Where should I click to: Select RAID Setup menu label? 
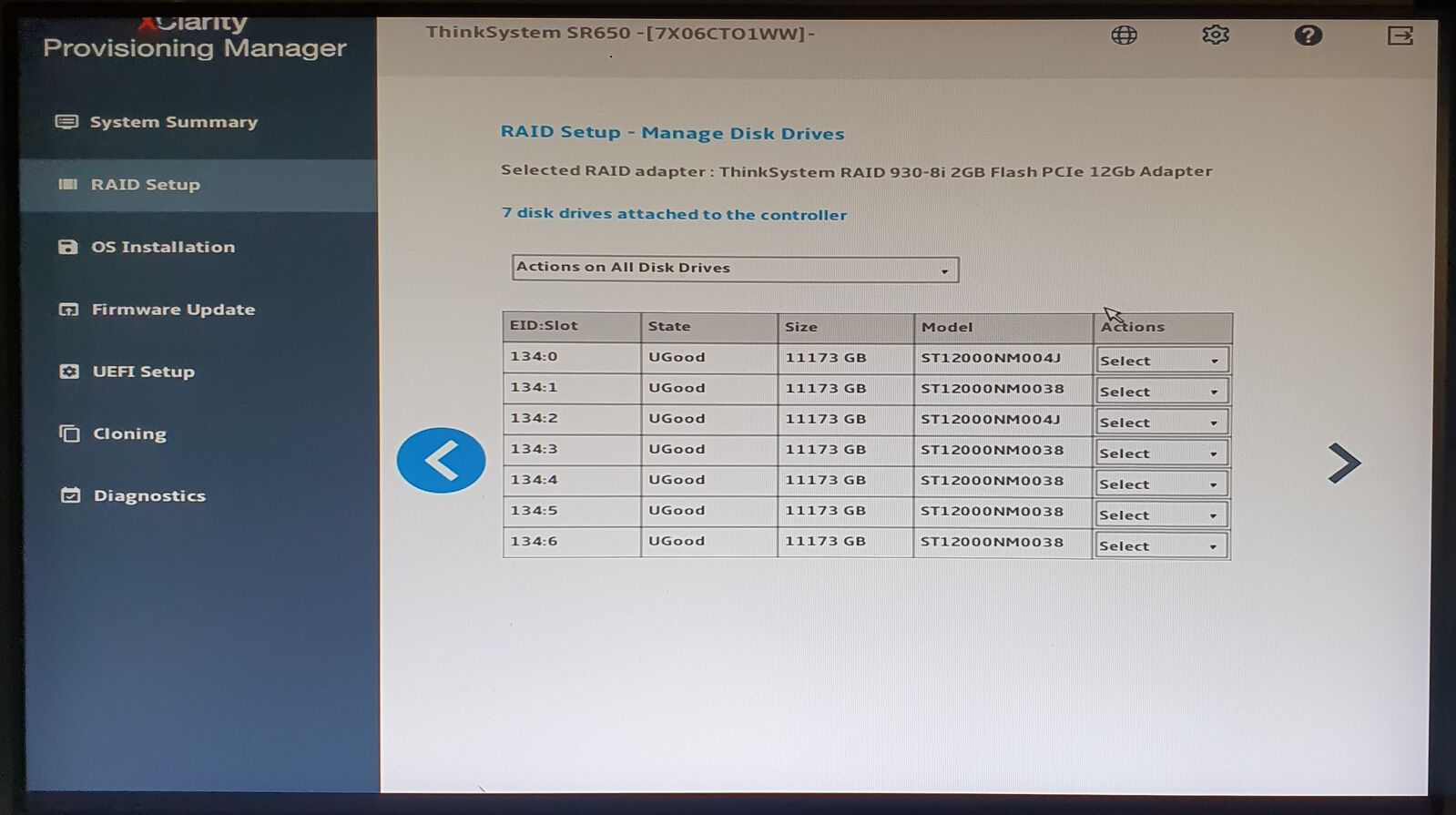pyautogui.click(x=146, y=185)
